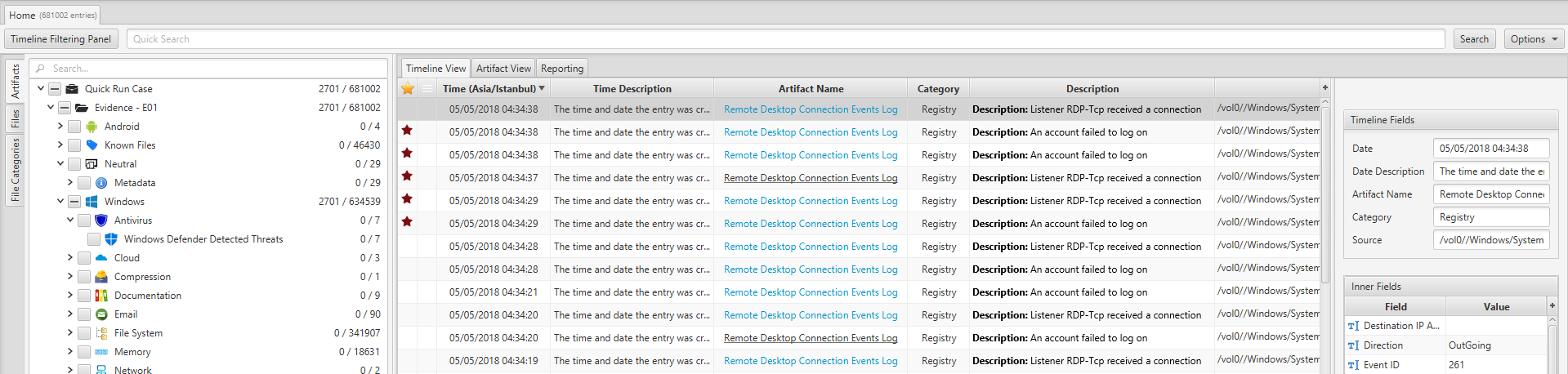
Task: Expand the Known Files tree node
Action: pos(60,145)
